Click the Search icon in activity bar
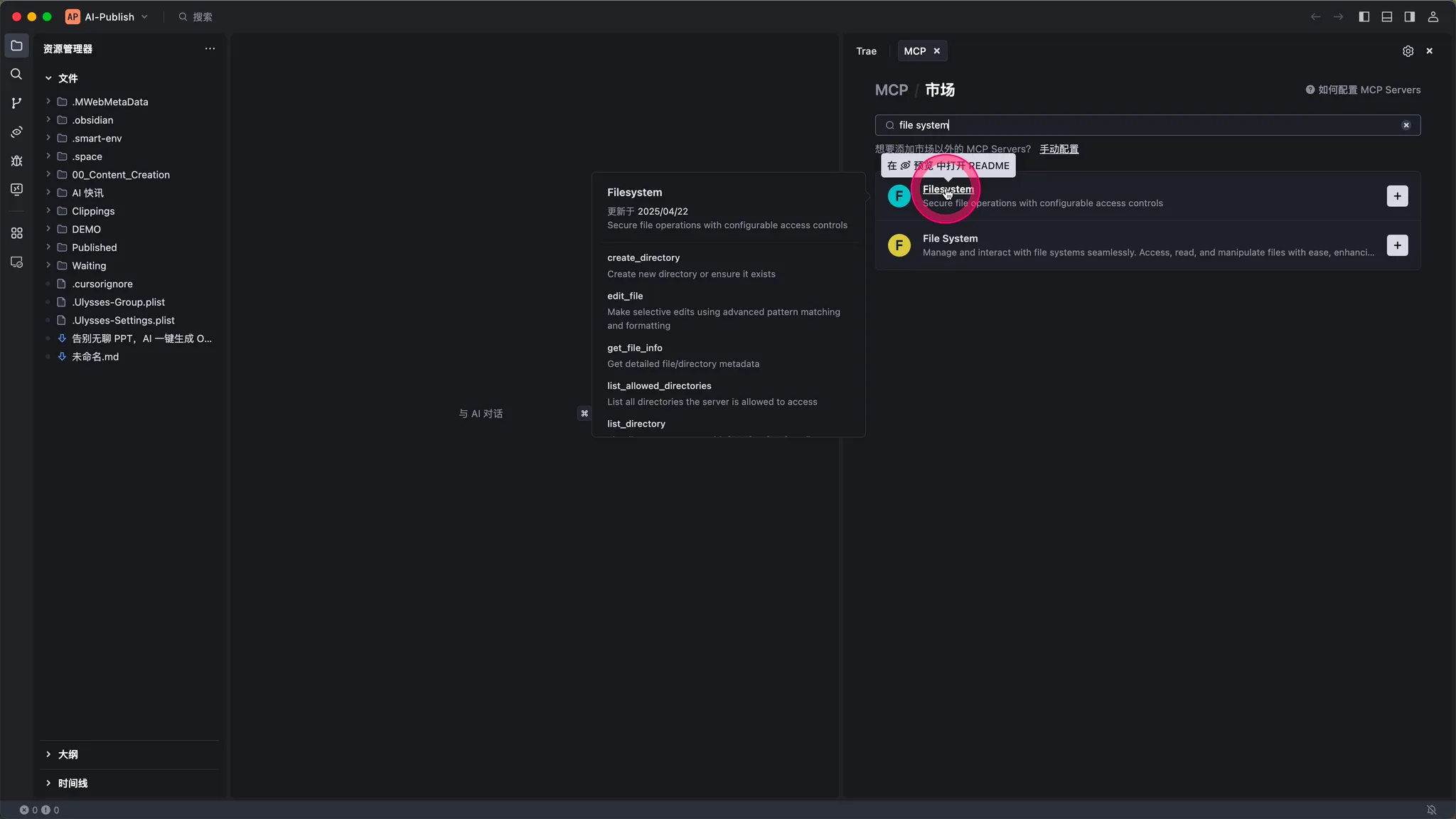 [16, 74]
